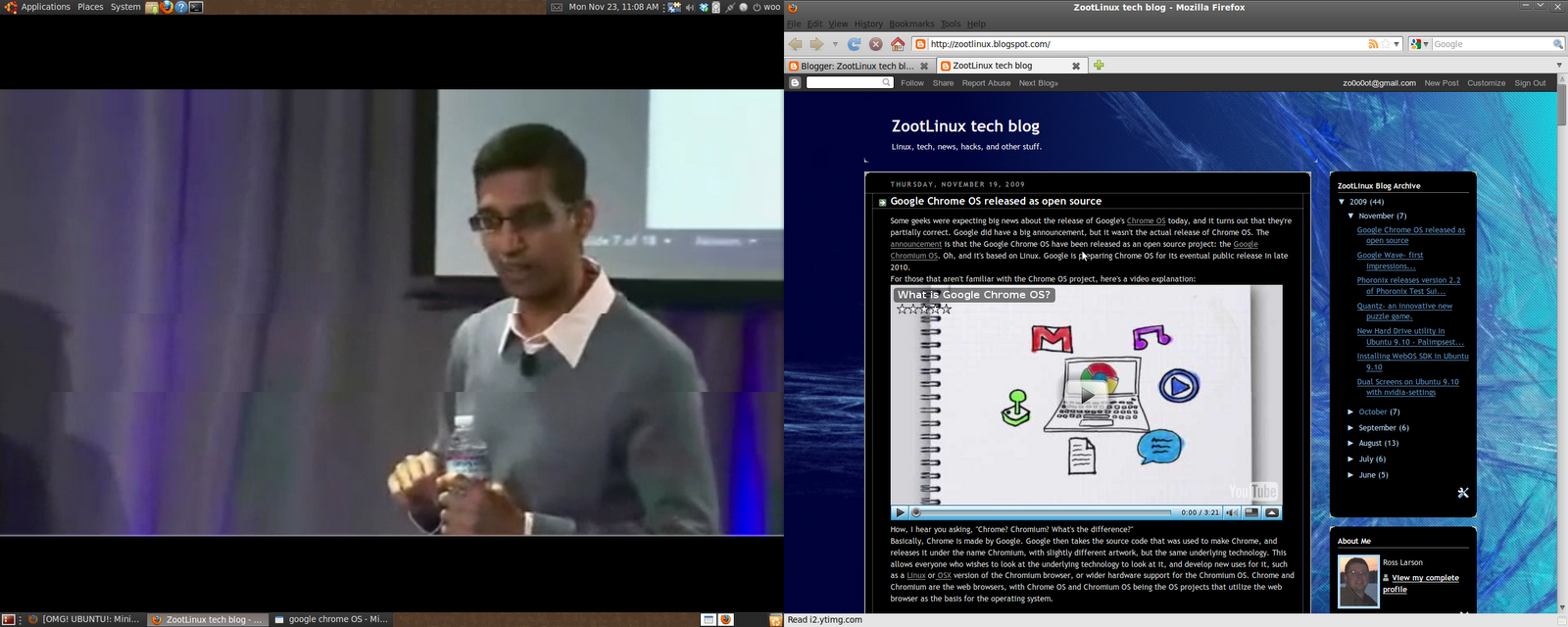
Task: Open Google Wave- first impressions link
Action: pyautogui.click(x=1391, y=261)
